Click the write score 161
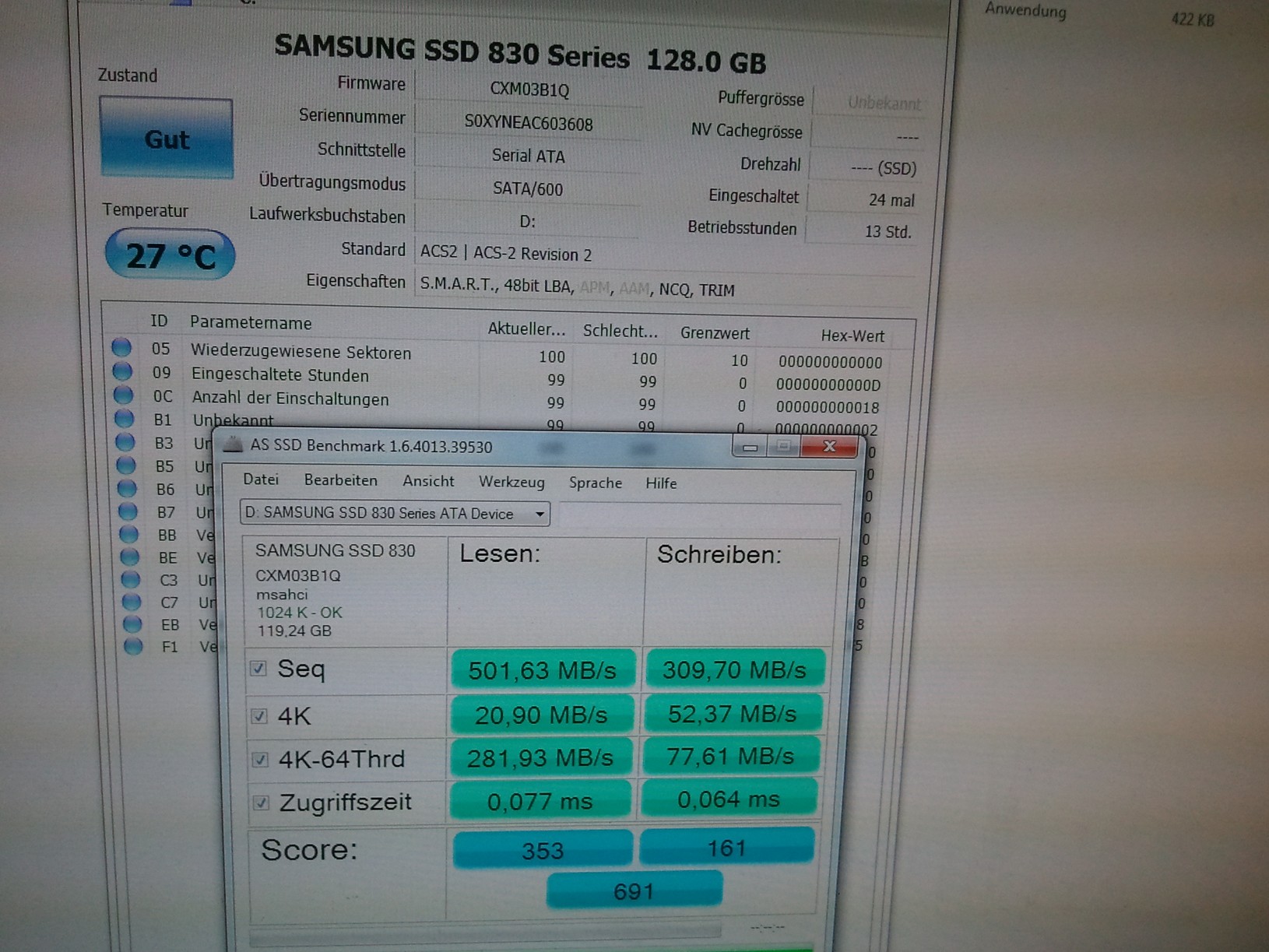 click(726, 847)
